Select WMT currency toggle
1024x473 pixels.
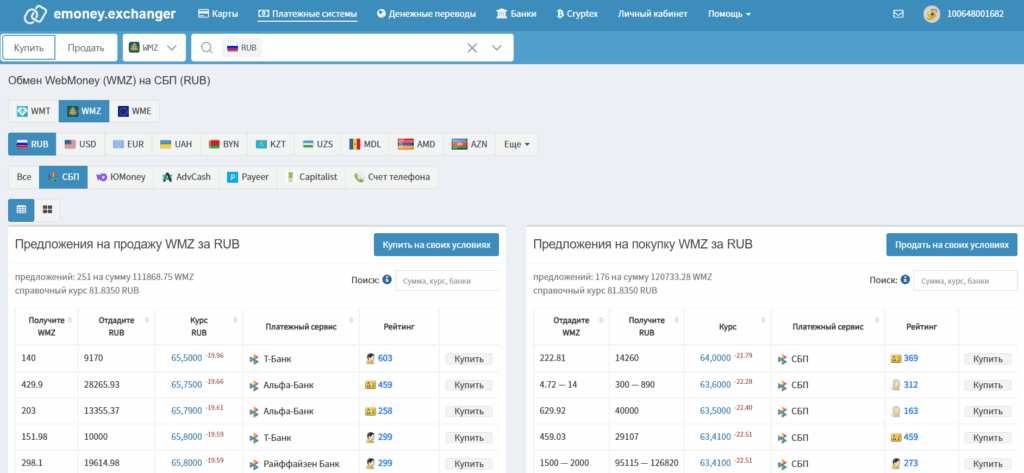coord(34,111)
